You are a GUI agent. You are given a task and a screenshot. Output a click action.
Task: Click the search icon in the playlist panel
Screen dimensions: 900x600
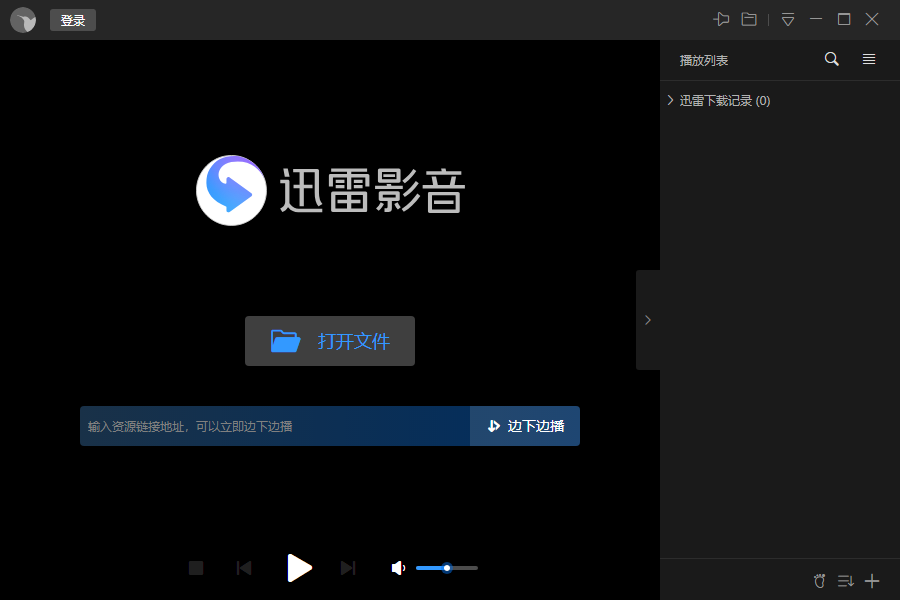831,59
